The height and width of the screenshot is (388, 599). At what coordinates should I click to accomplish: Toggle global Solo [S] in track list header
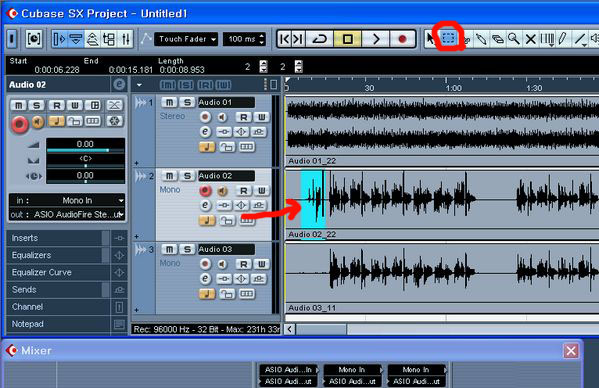[x=186, y=85]
